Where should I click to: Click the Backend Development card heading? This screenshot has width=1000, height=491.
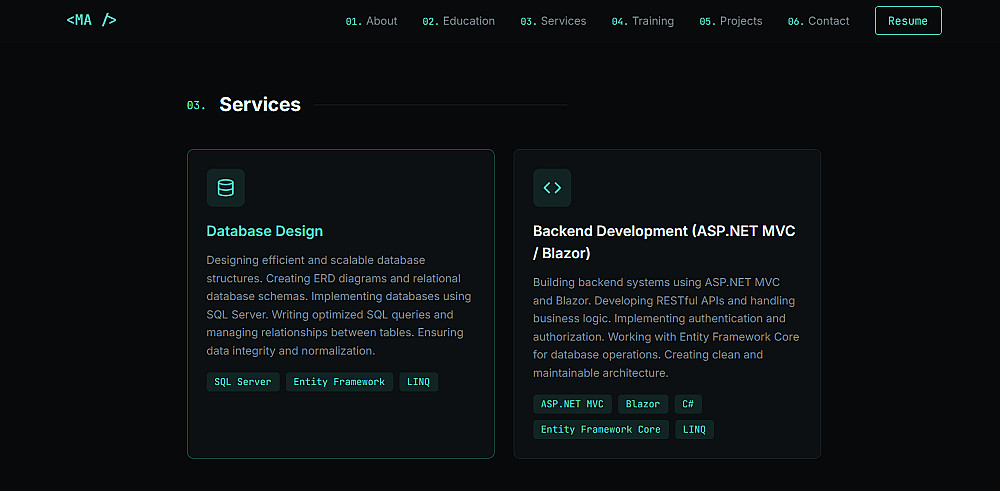(x=663, y=242)
